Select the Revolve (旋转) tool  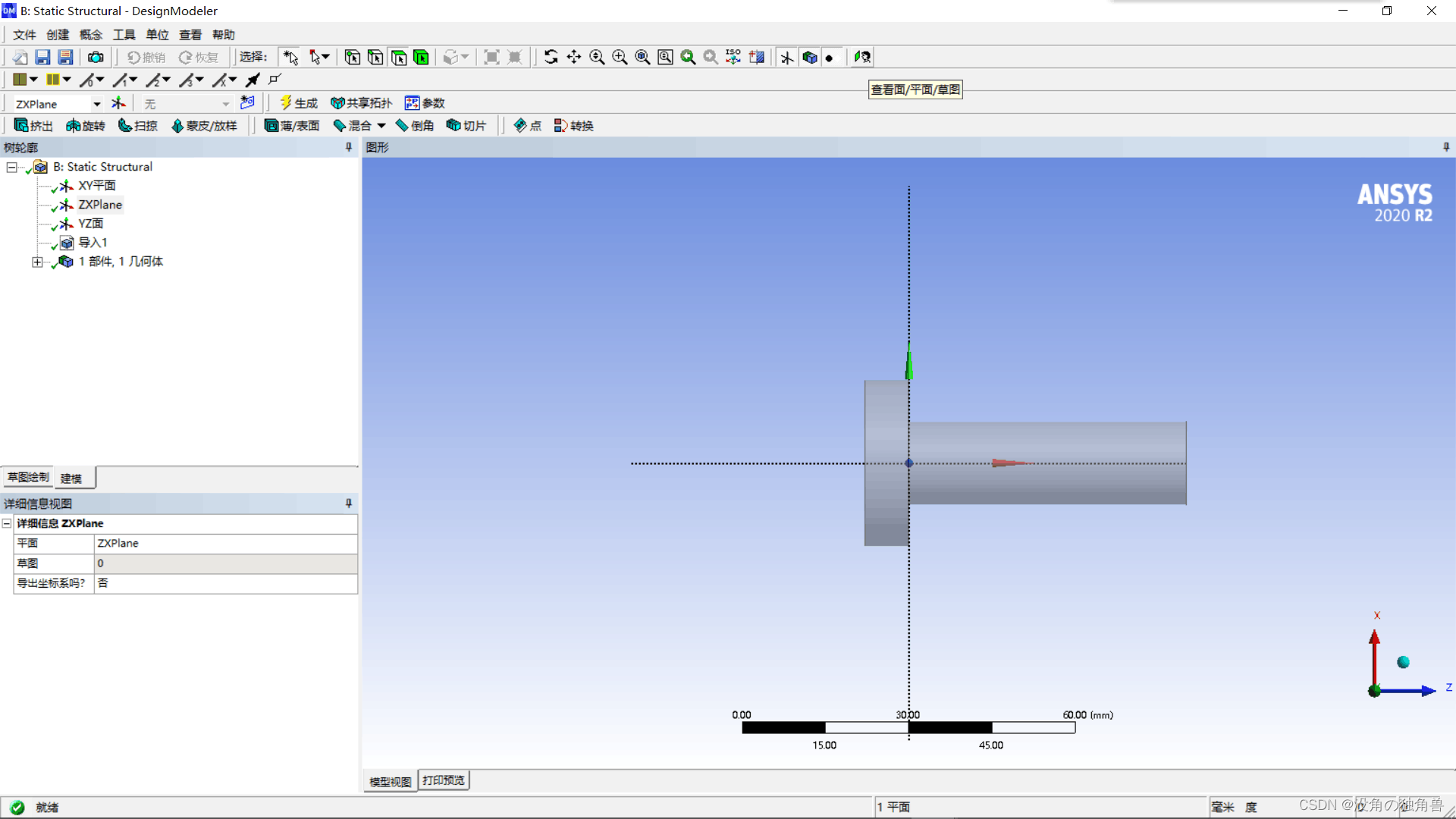pyautogui.click(x=85, y=126)
